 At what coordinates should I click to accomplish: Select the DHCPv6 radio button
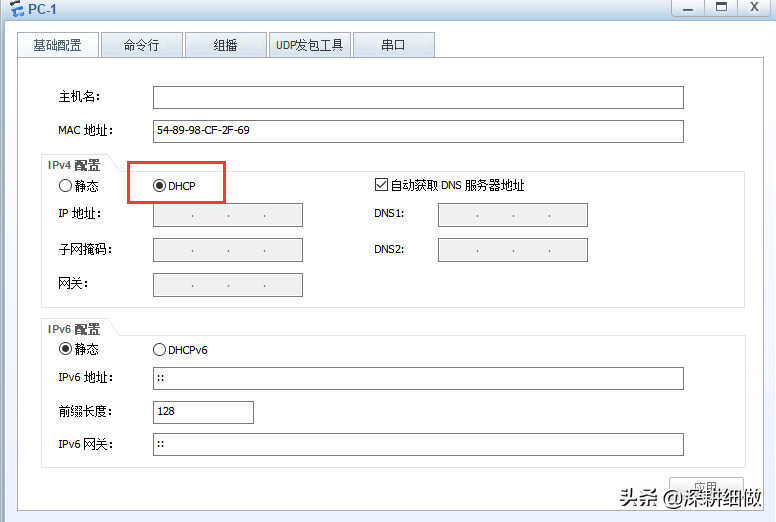(x=159, y=350)
